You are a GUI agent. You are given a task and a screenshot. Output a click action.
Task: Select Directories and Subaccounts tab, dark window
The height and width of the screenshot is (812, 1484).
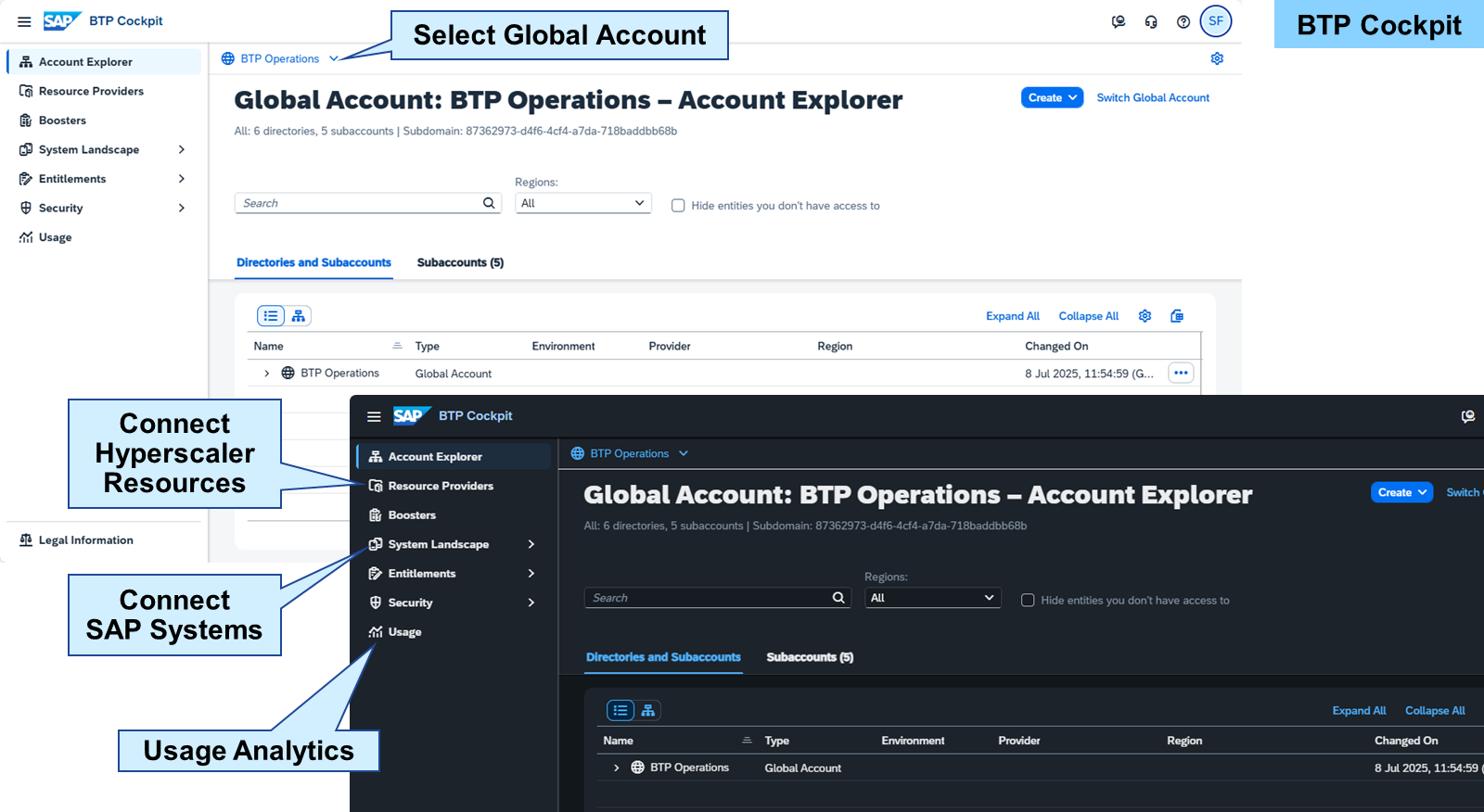(x=663, y=657)
